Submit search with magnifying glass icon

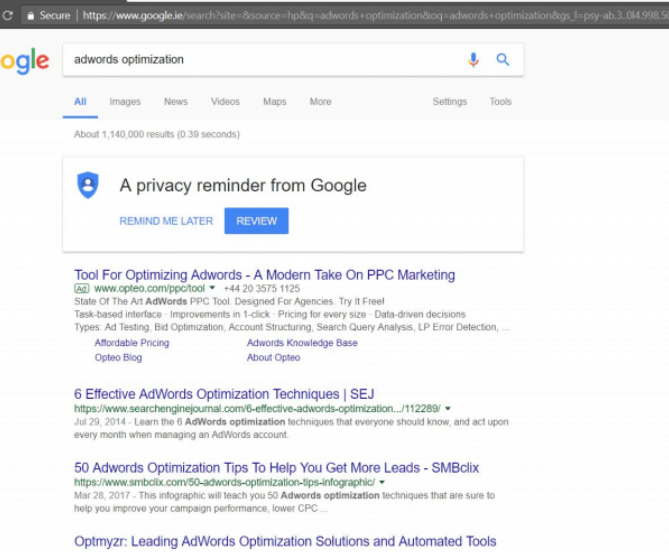point(503,60)
